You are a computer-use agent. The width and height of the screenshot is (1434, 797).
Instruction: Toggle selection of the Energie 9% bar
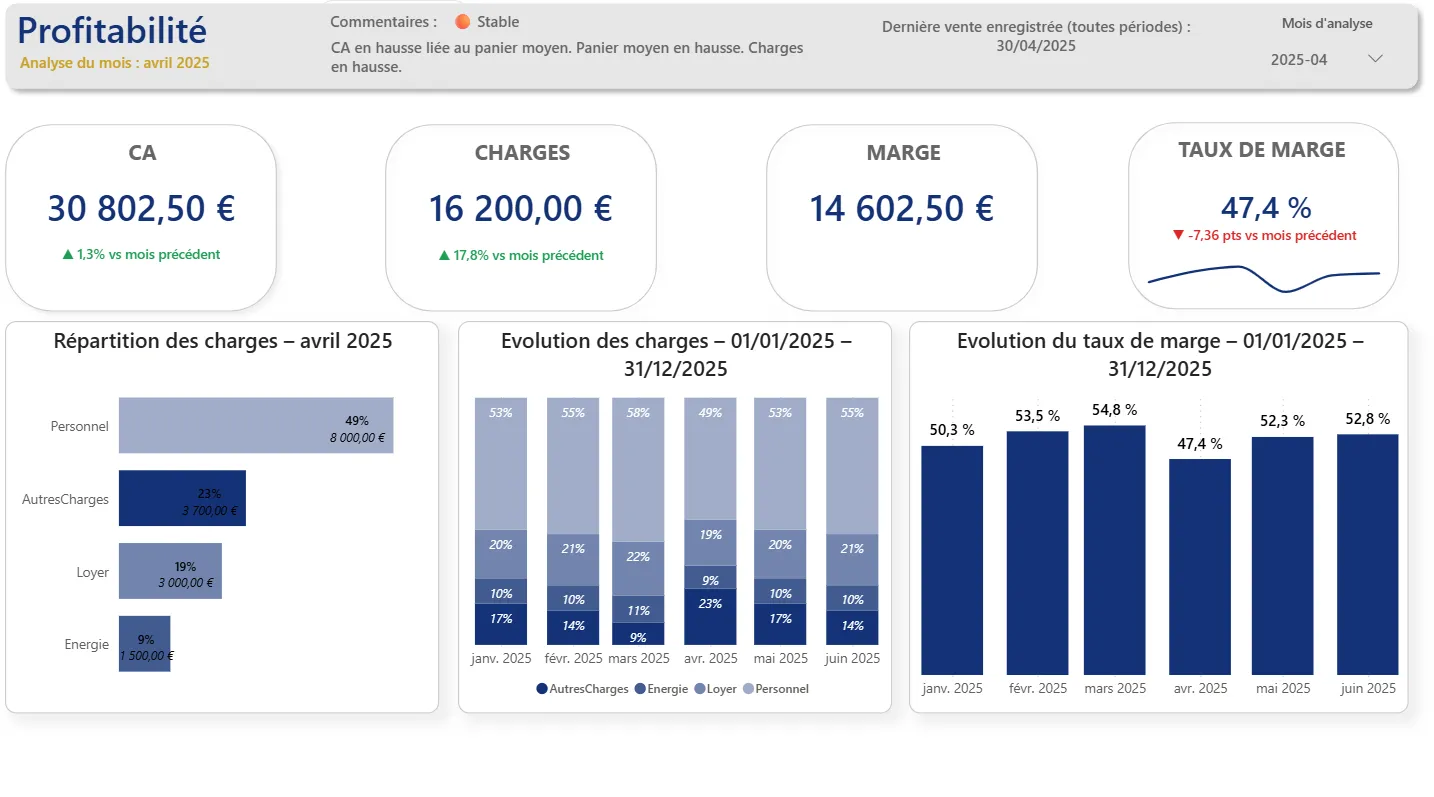pos(144,644)
